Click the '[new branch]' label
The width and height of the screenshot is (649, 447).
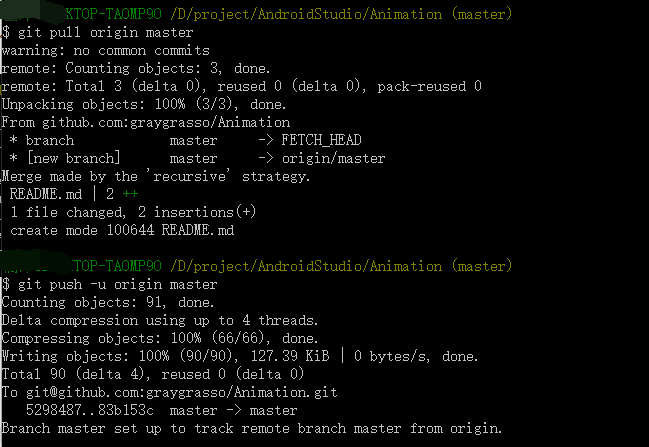pos(74,159)
